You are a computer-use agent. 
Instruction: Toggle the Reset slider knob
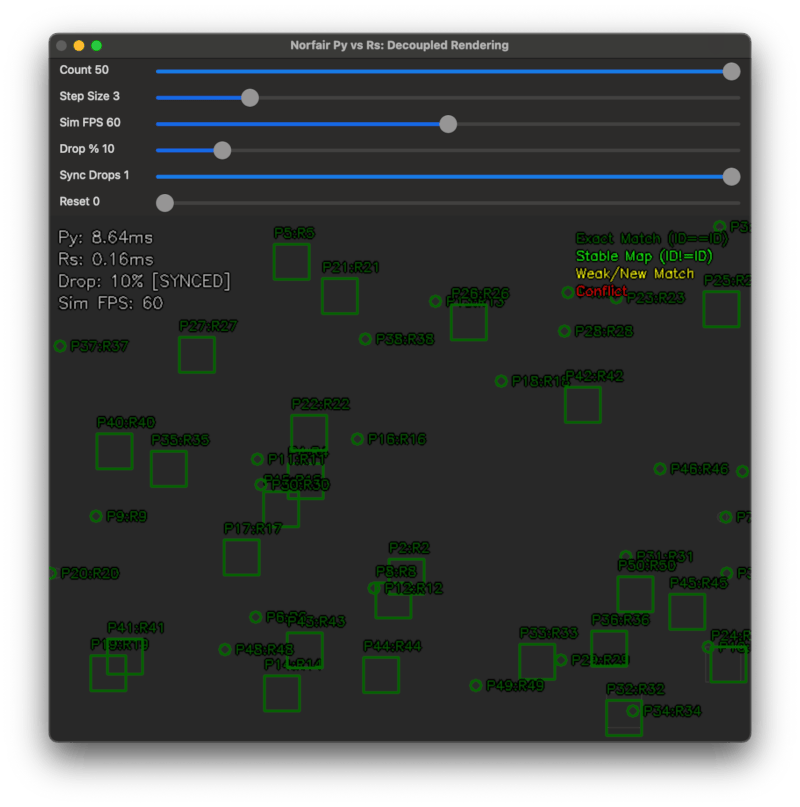165,203
